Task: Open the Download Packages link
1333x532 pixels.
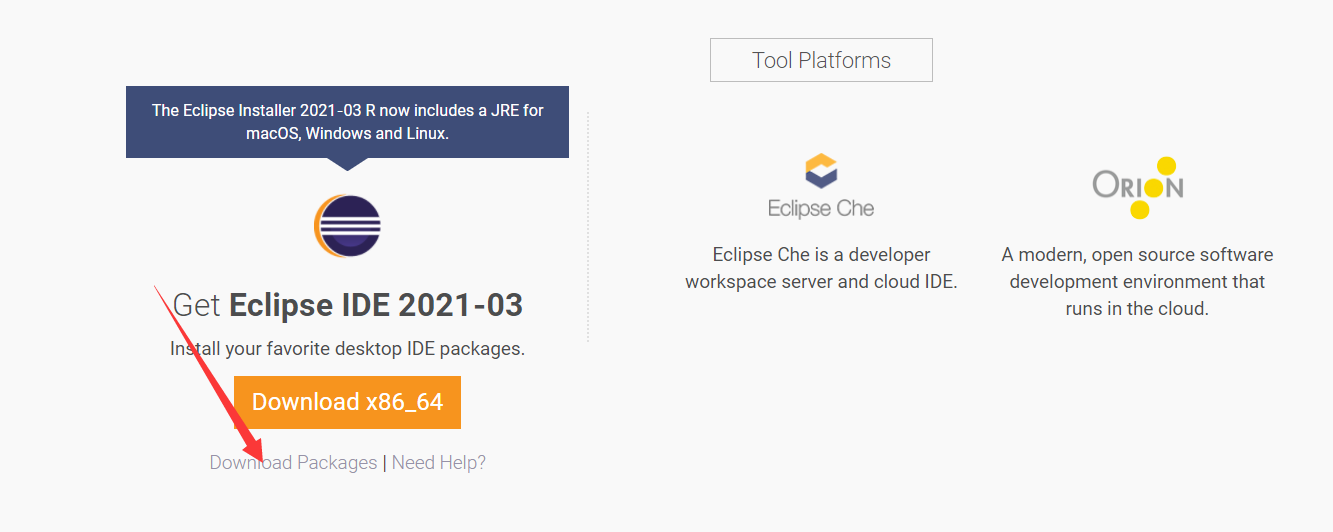Action: tap(293, 463)
